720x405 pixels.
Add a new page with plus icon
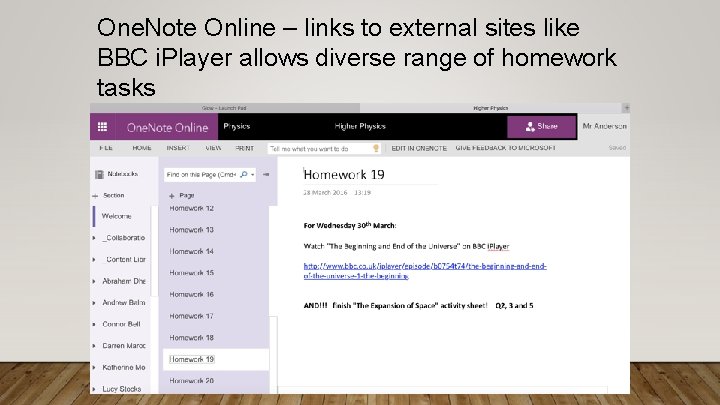click(x=172, y=196)
